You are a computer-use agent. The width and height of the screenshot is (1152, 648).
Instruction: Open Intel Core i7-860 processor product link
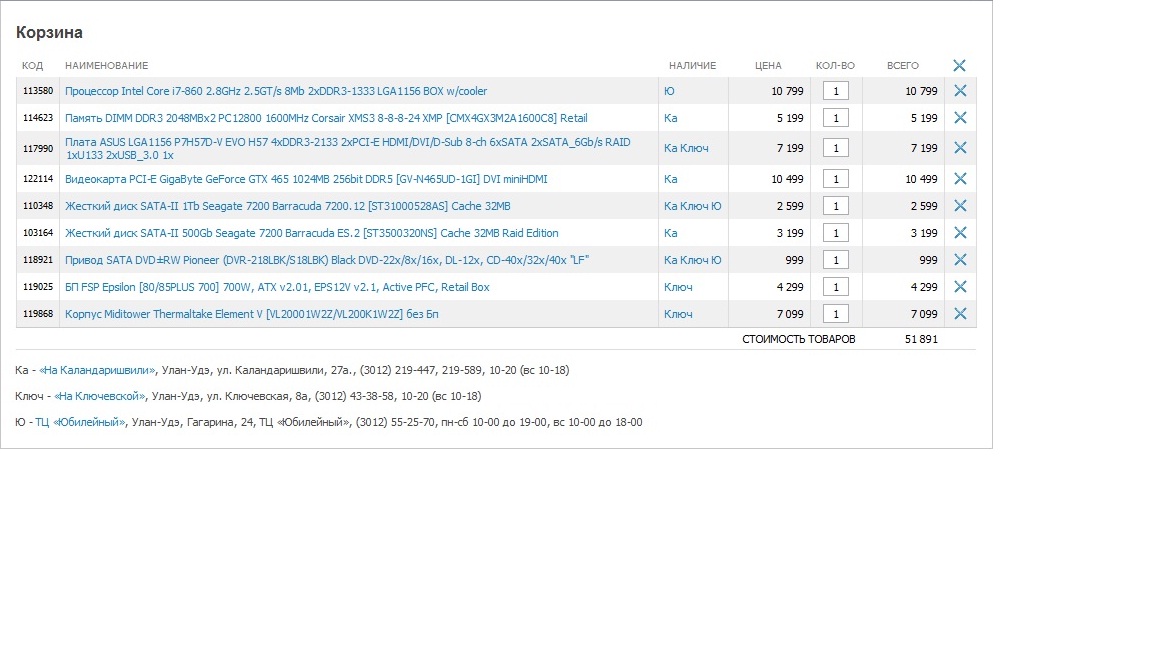coord(276,91)
